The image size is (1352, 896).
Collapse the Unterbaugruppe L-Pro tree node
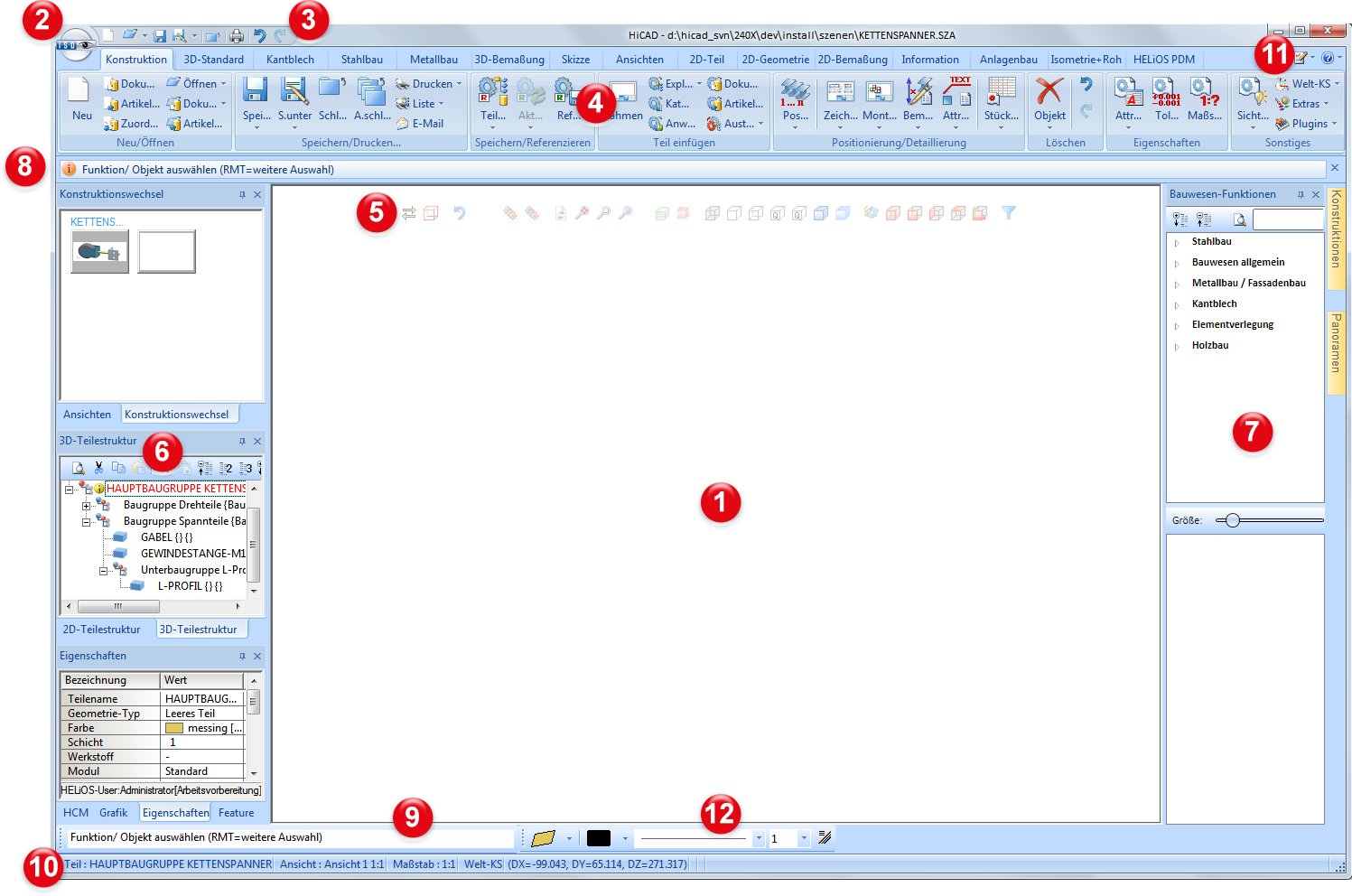coord(103,571)
